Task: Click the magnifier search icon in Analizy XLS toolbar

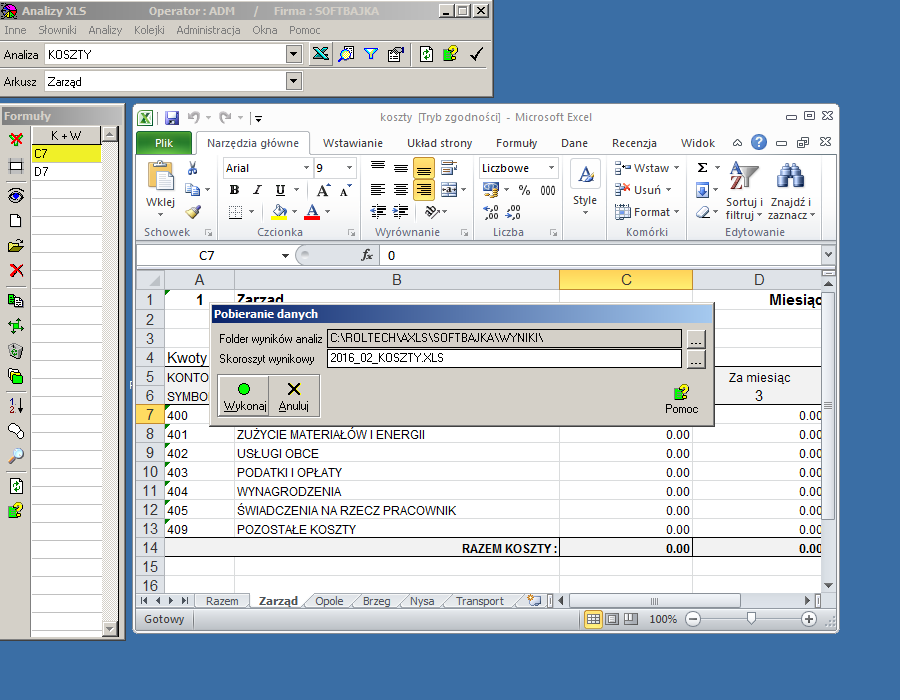Action: tap(346, 55)
